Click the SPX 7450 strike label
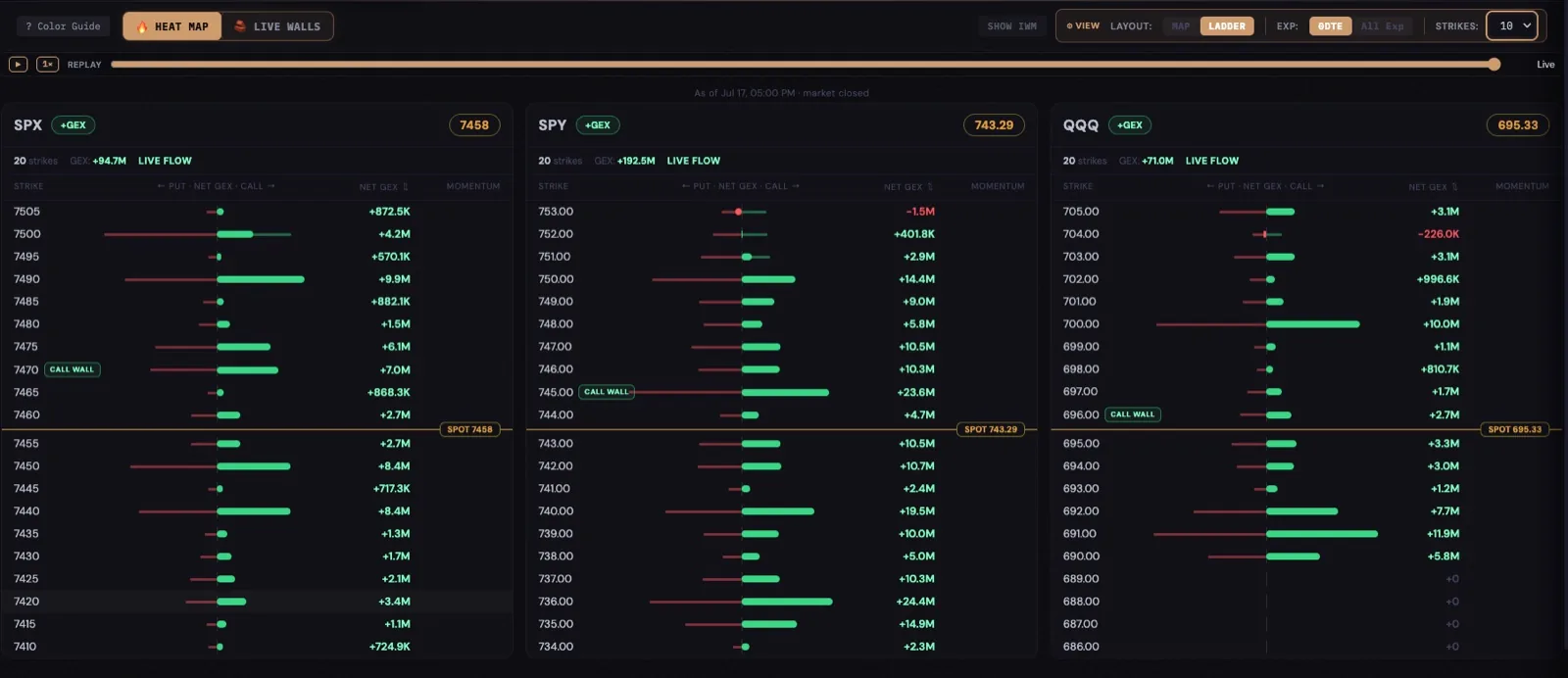 [x=26, y=466]
